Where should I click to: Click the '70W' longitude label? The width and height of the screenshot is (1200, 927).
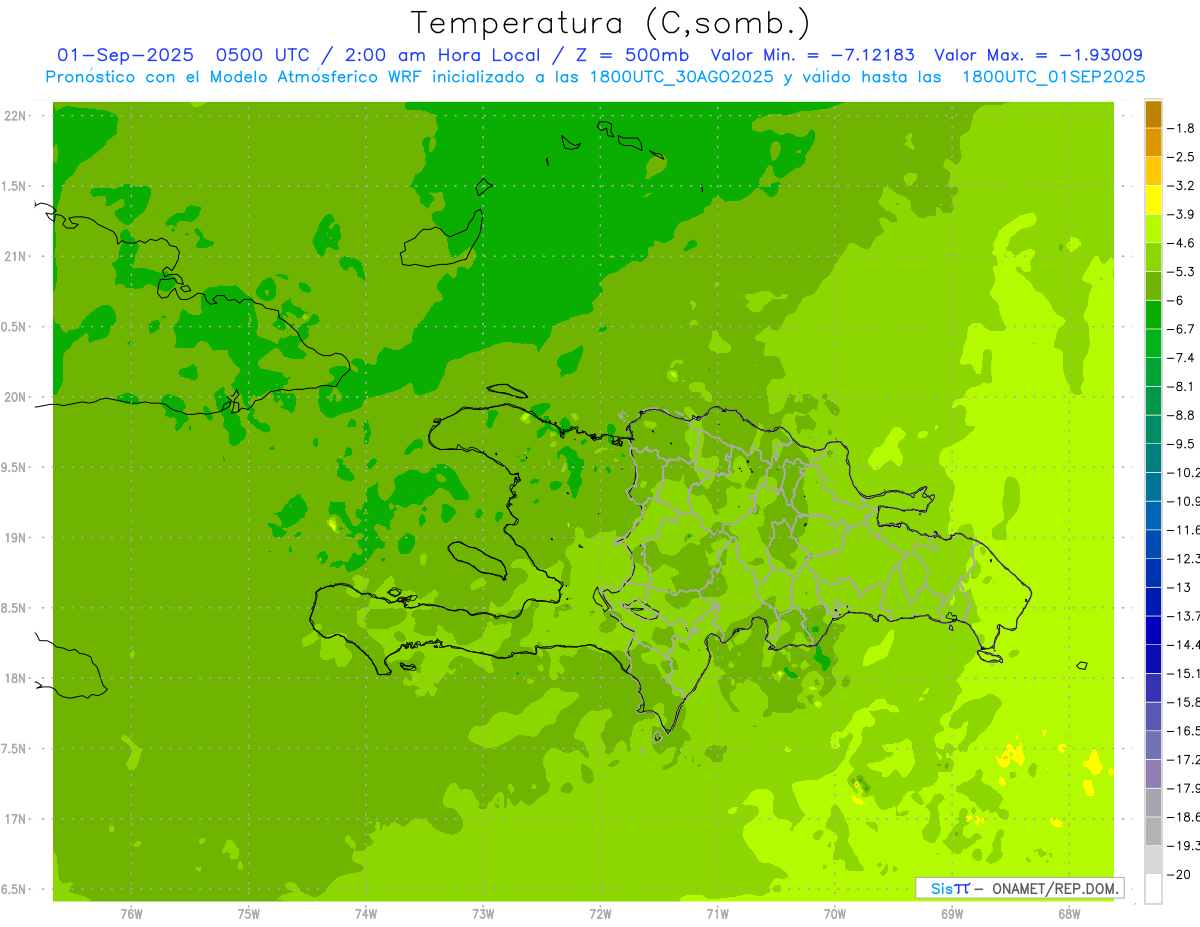(835, 914)
